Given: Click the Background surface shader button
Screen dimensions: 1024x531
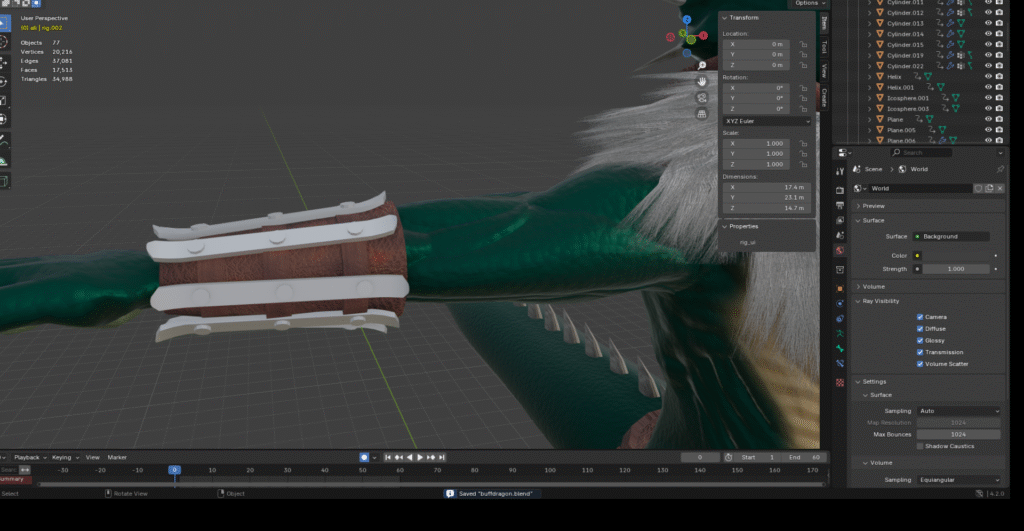Looking at the screenshot, I should (x=950, y=236).
